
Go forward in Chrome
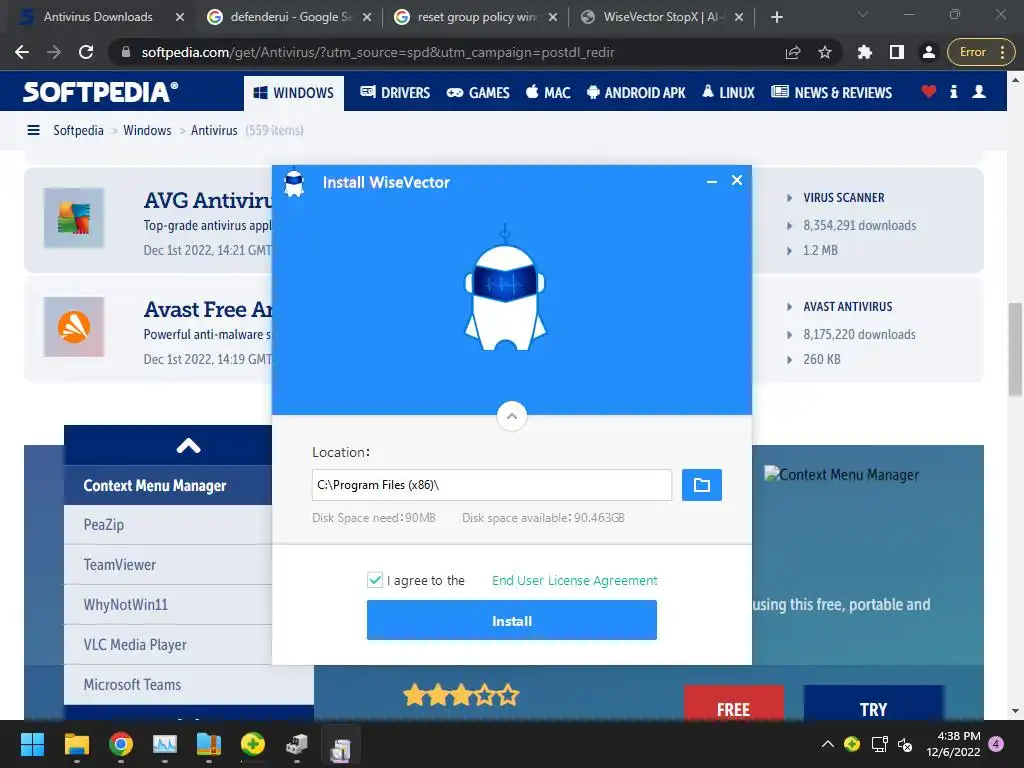click(54, 52)
